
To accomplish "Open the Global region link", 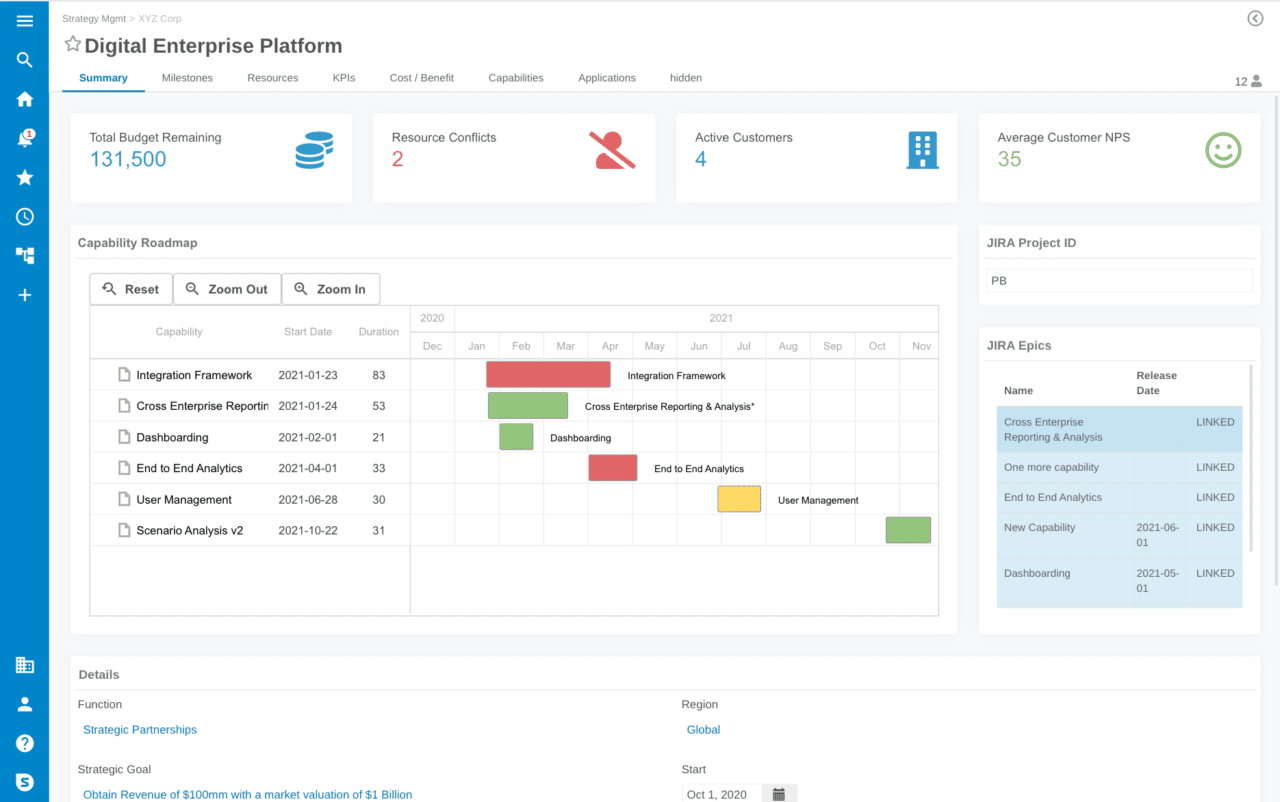I will coord(703,730).
